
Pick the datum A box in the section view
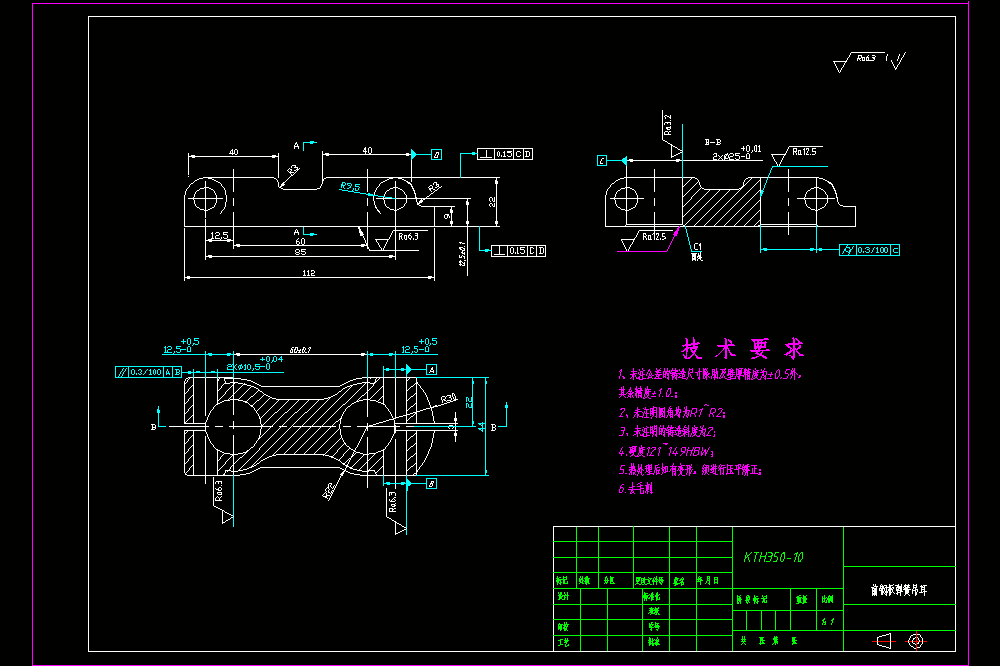click(x=431, y=370)
